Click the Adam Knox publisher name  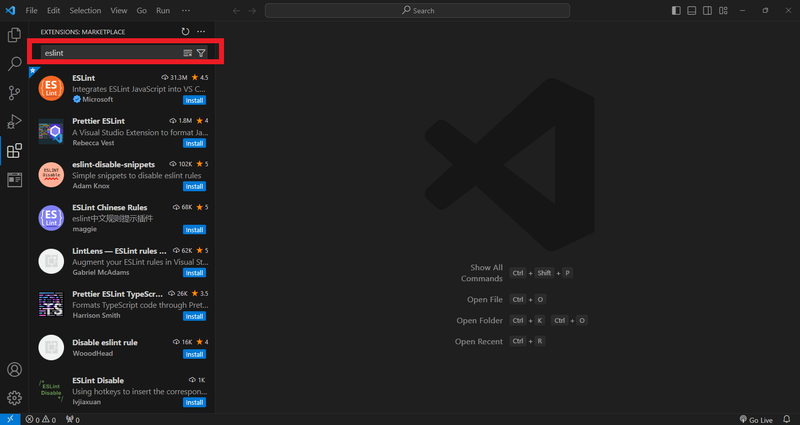coord(91,186)
